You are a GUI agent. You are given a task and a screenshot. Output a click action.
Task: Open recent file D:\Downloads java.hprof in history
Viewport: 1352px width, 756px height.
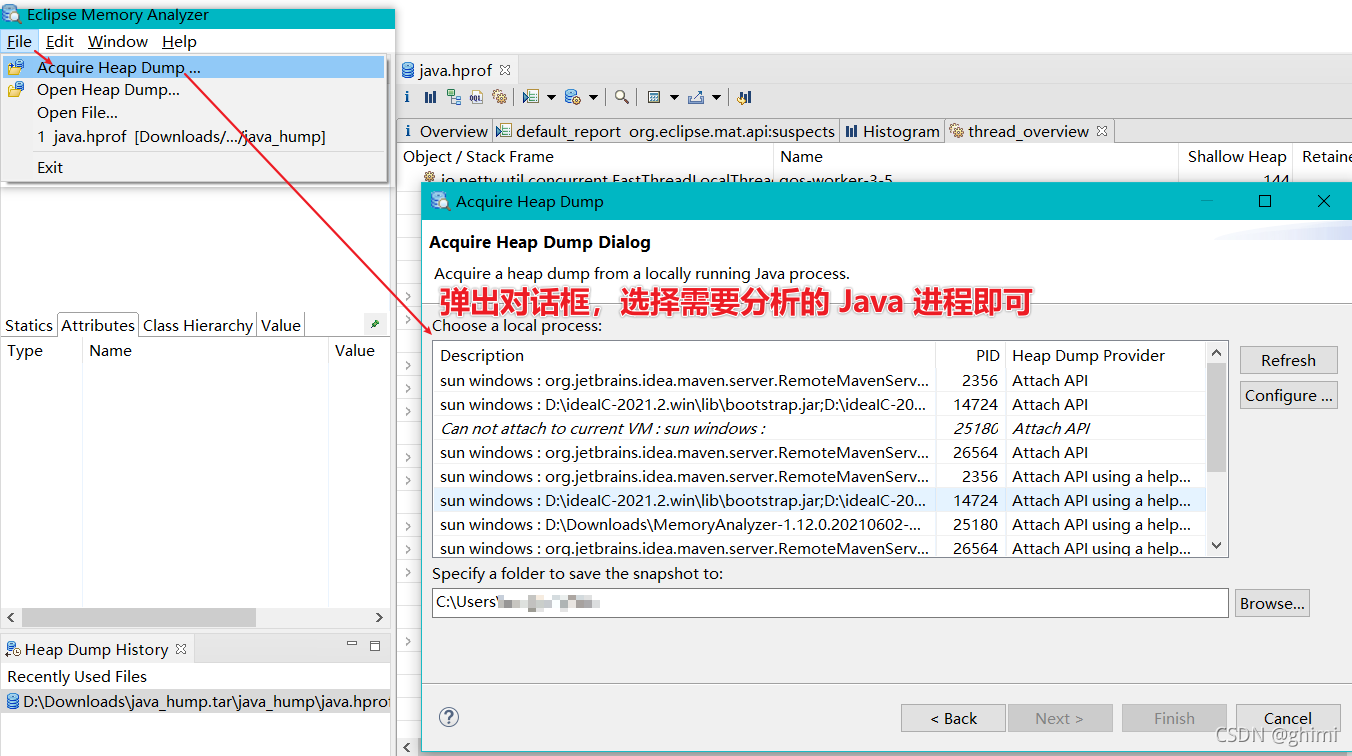click(x=197, y=701)
